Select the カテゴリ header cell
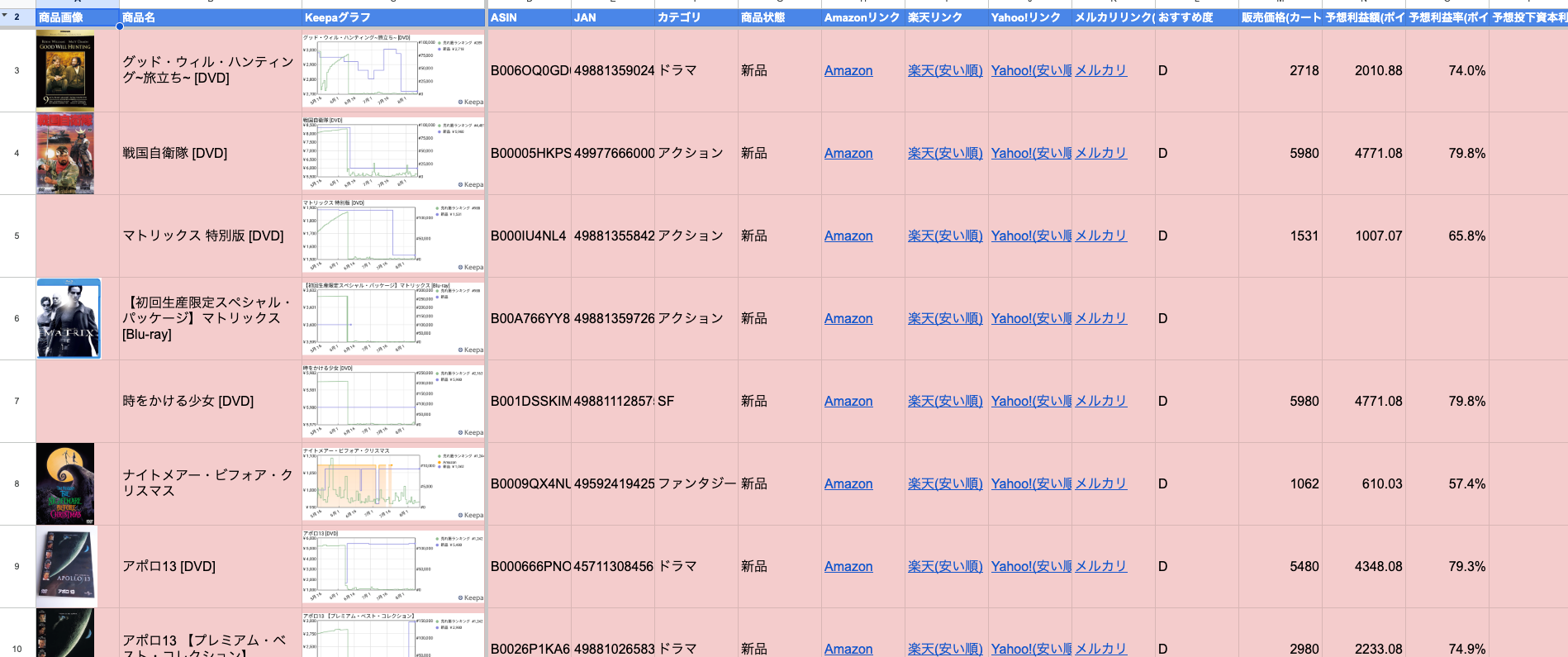The width and height of the screenshot is (1568, 657). 696,17
